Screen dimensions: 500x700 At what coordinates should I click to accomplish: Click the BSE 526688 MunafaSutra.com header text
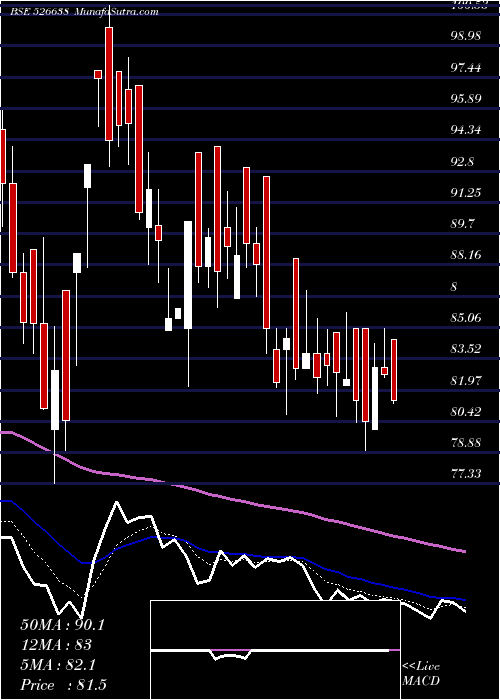tap(85, 11)
